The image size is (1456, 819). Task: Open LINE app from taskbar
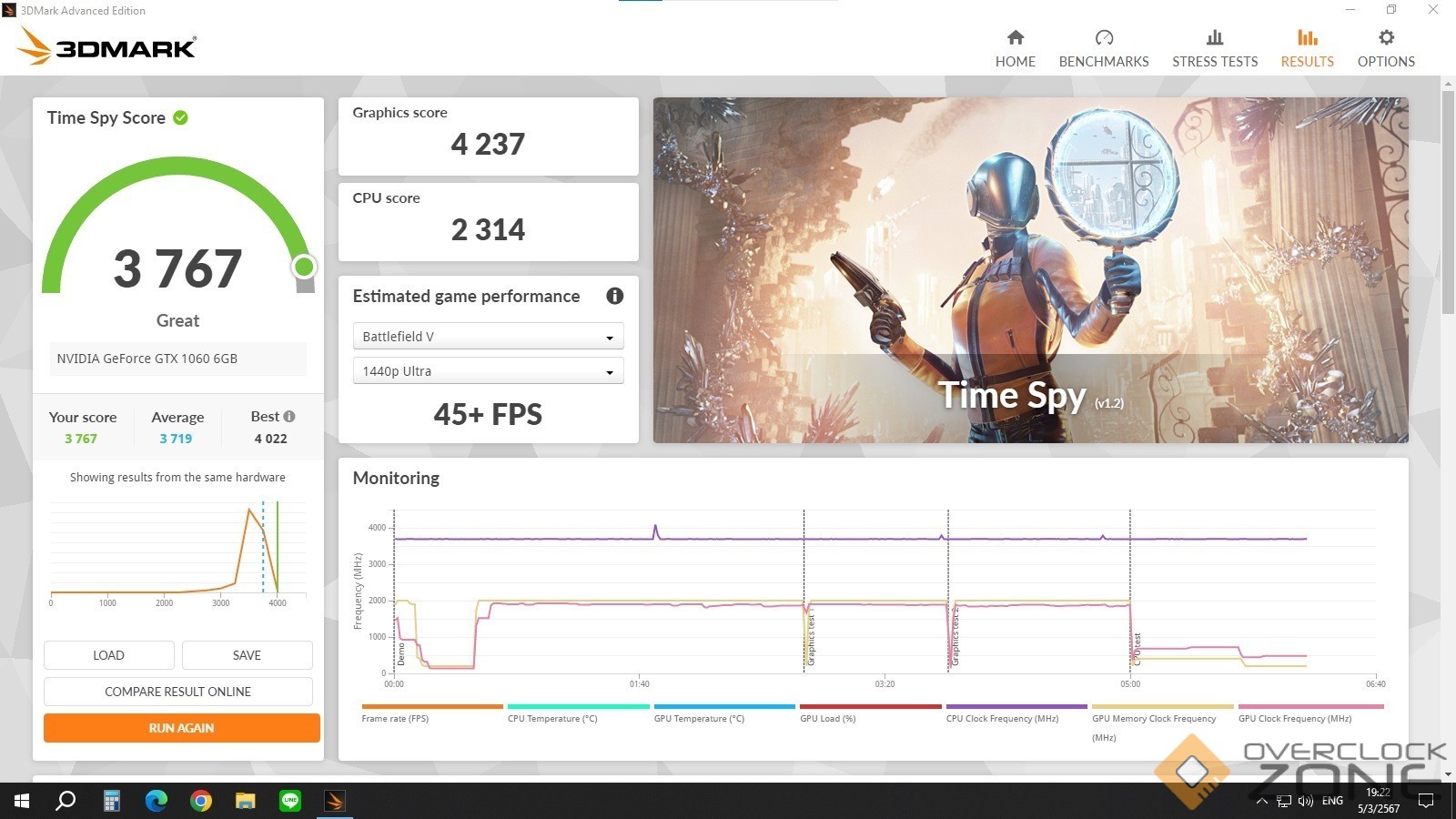(290, 801)
